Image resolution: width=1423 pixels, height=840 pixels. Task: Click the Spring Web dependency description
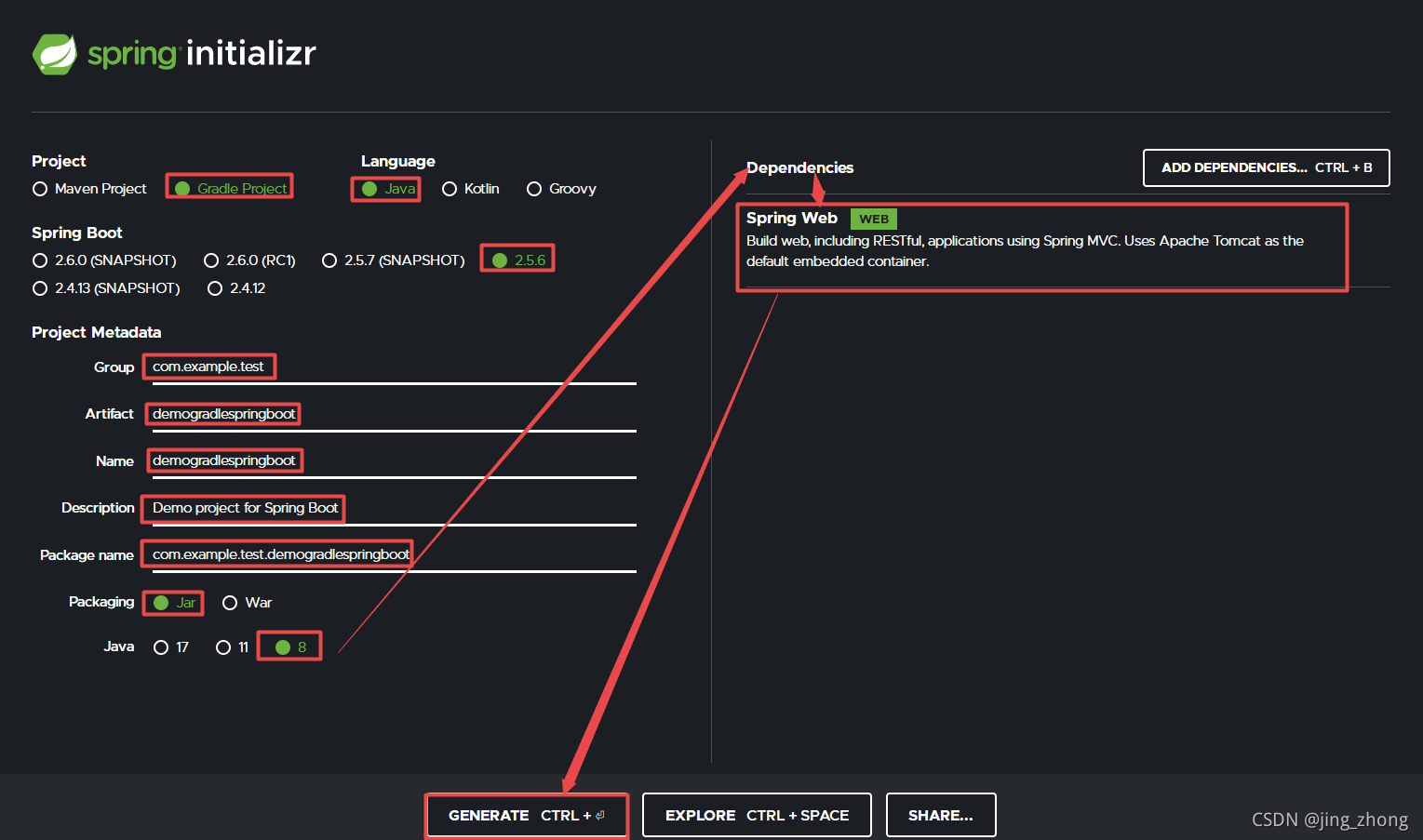coord(1025,251)
